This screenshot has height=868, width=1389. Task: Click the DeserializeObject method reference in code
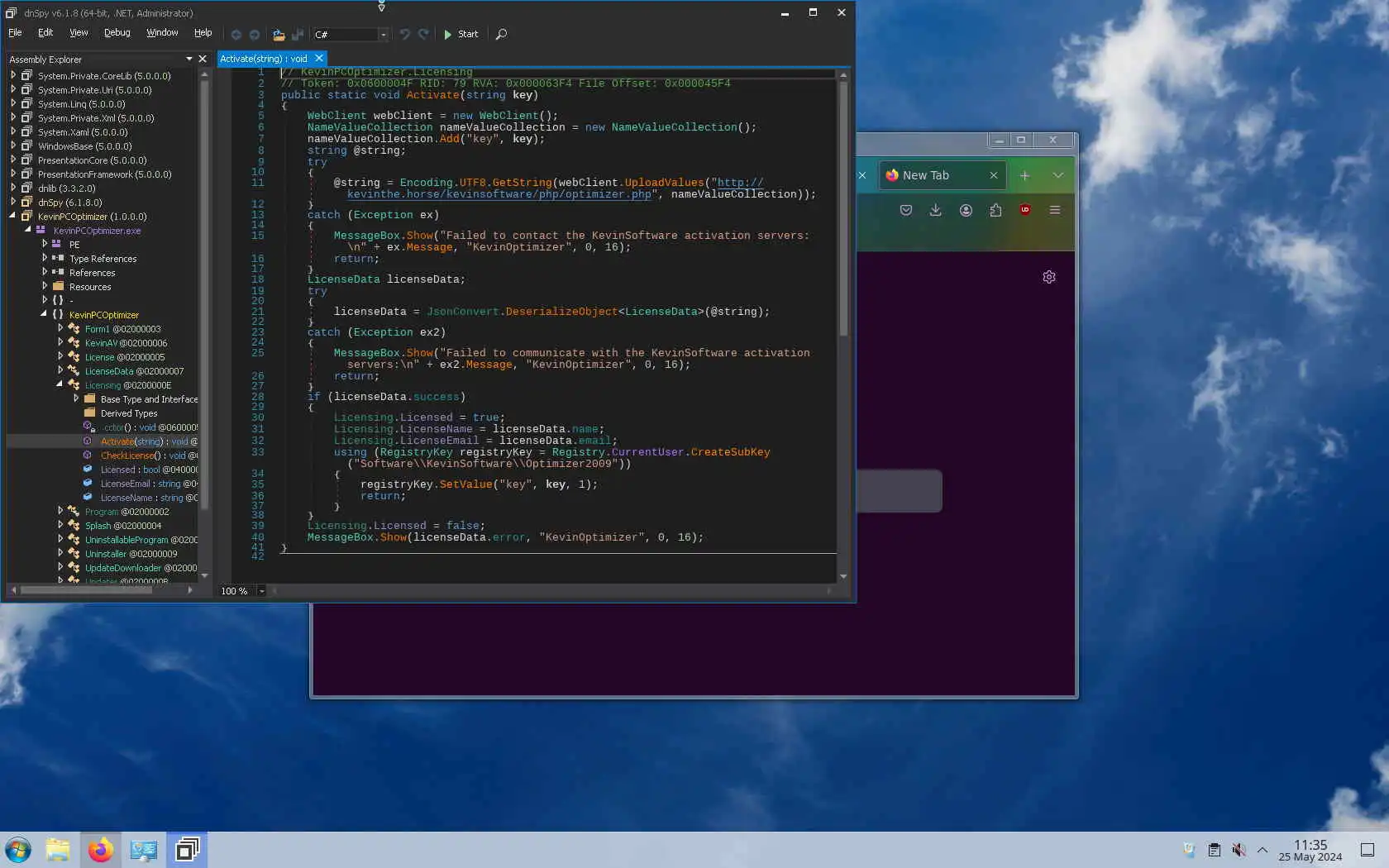coord(562,312)
